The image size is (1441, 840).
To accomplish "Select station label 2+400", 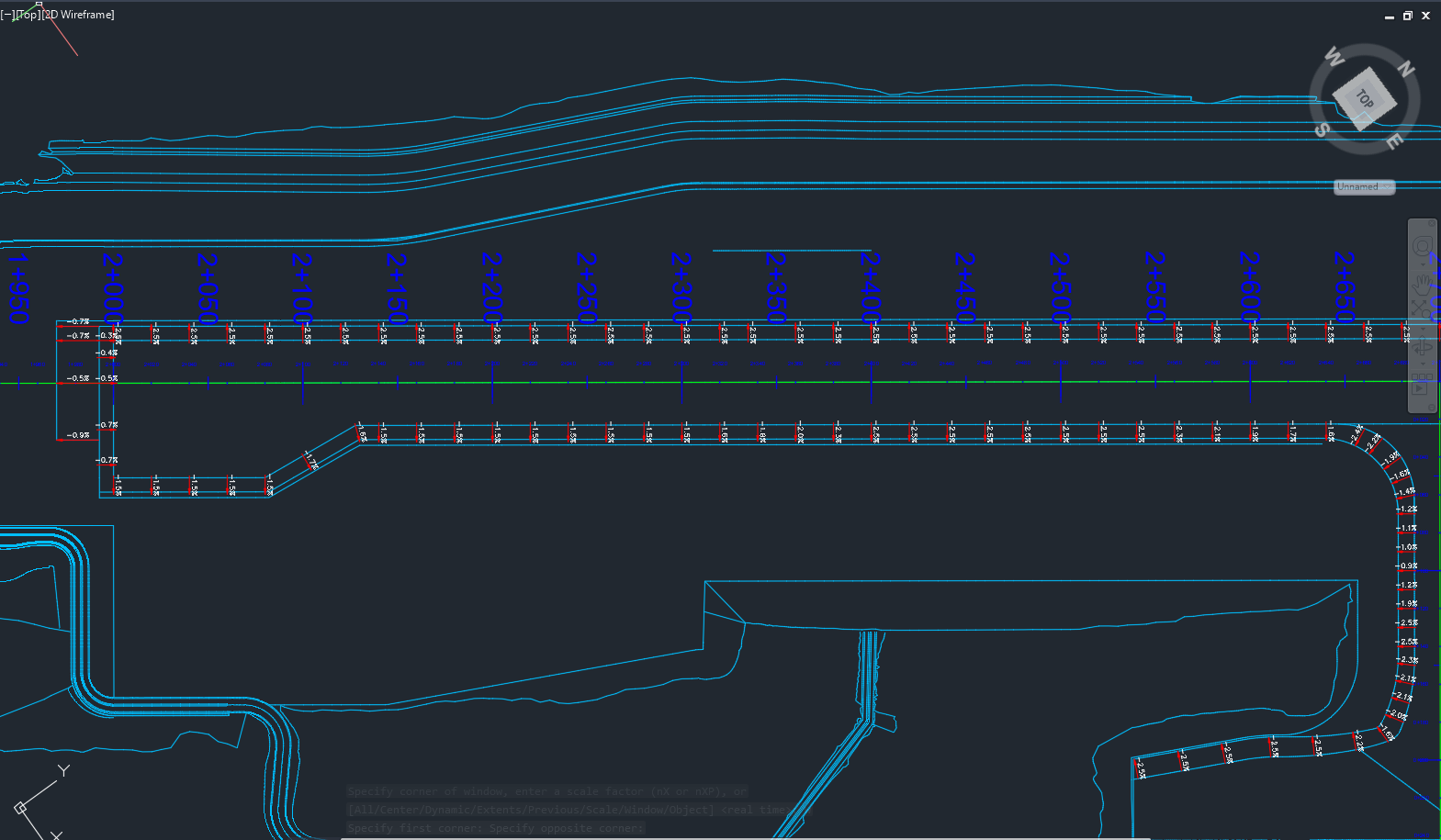I will (870, 288).
